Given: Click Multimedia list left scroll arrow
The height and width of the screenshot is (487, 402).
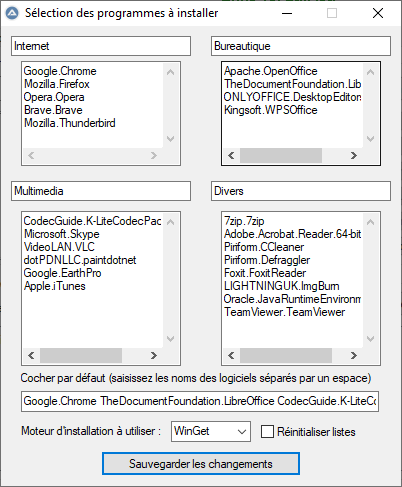Looking at the screenshot, I should coord(31,356).
